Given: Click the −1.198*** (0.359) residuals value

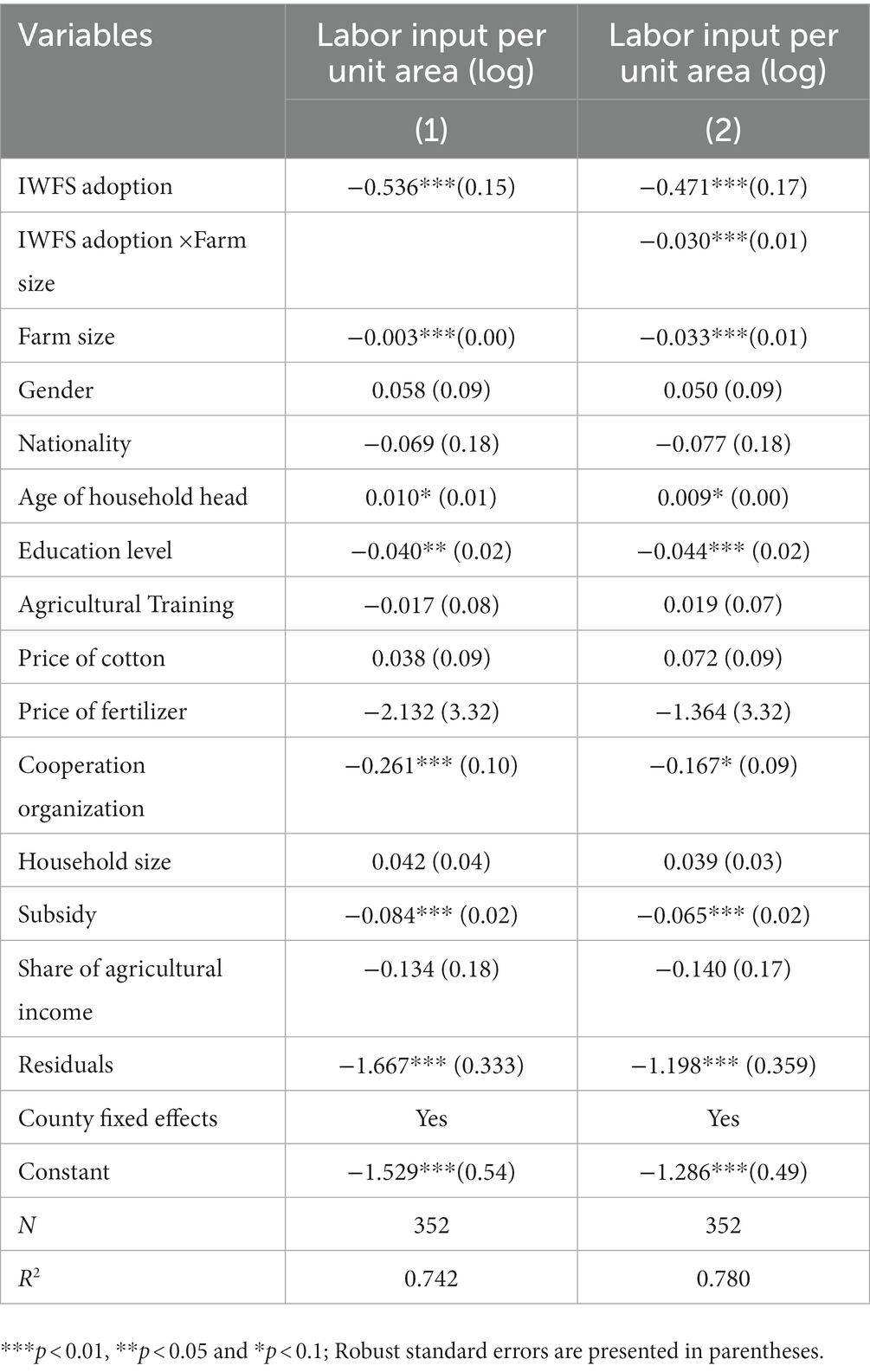Looking at the screenshot, I should 723,1065.
